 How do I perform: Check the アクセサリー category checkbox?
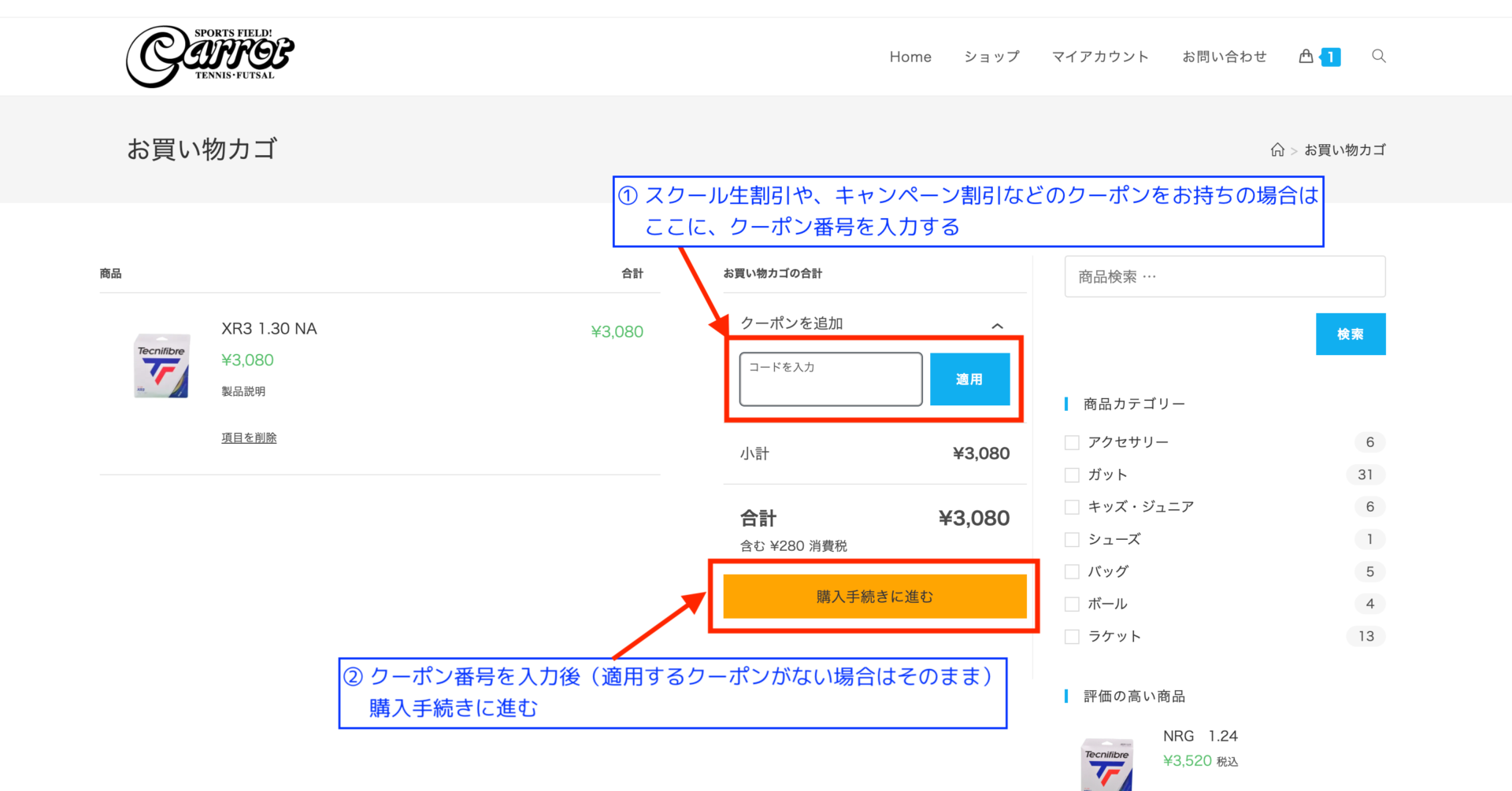pyautogui.click(x=1072, y=442)
